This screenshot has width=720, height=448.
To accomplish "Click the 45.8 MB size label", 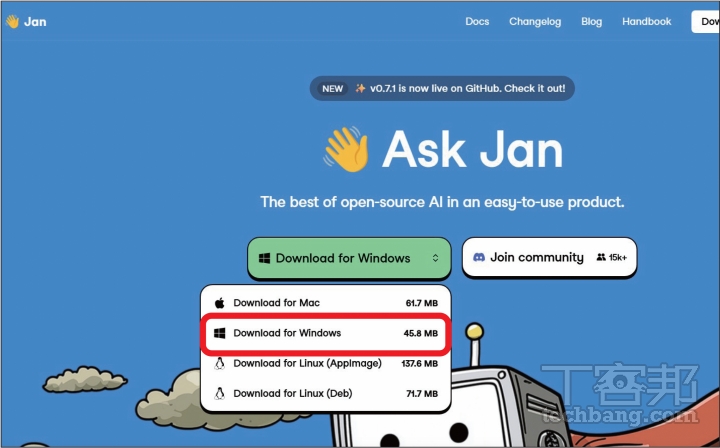I will [x=421, y=334].
